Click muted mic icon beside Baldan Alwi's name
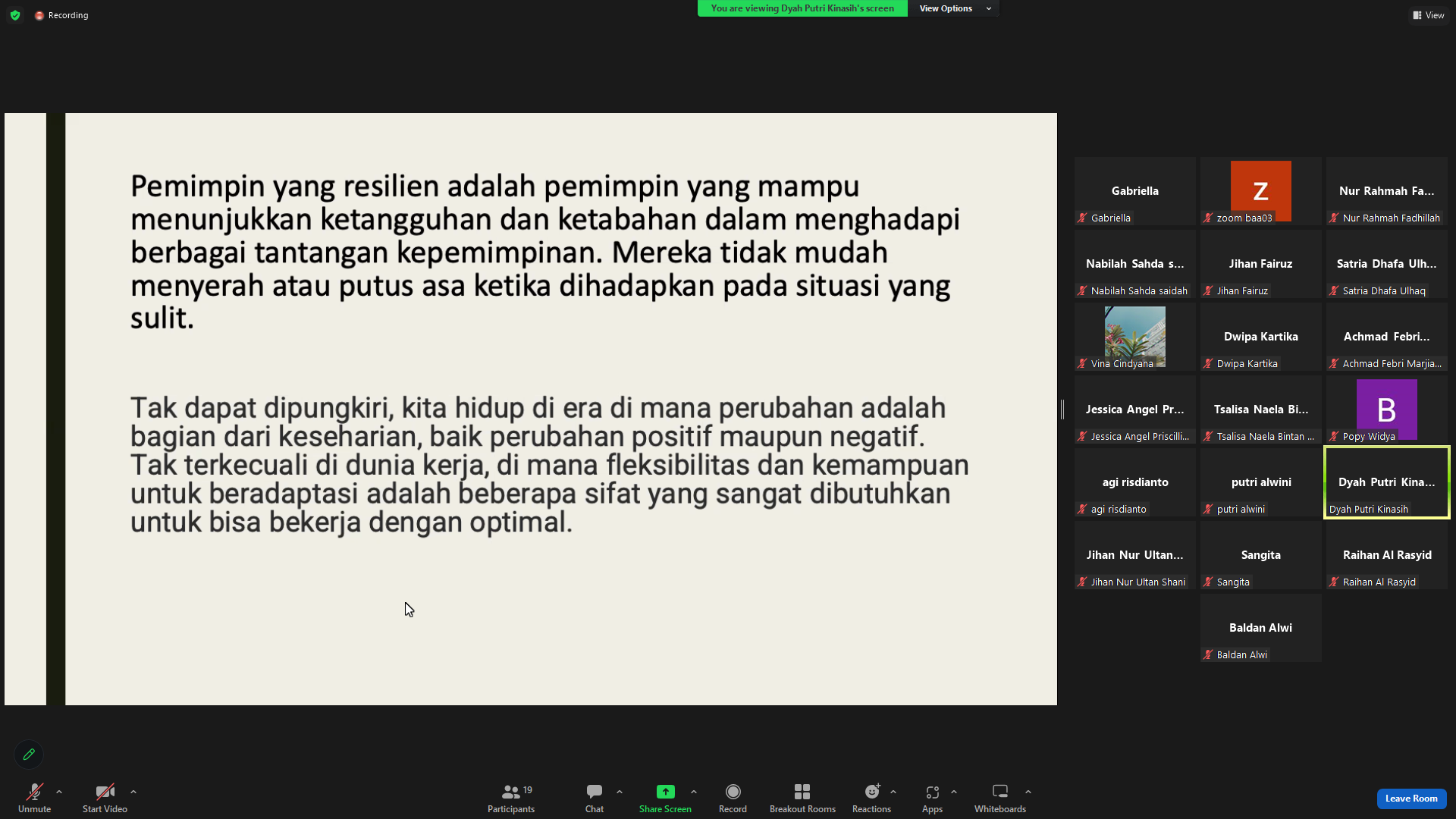1456x819 pixels. point(1208,654)
